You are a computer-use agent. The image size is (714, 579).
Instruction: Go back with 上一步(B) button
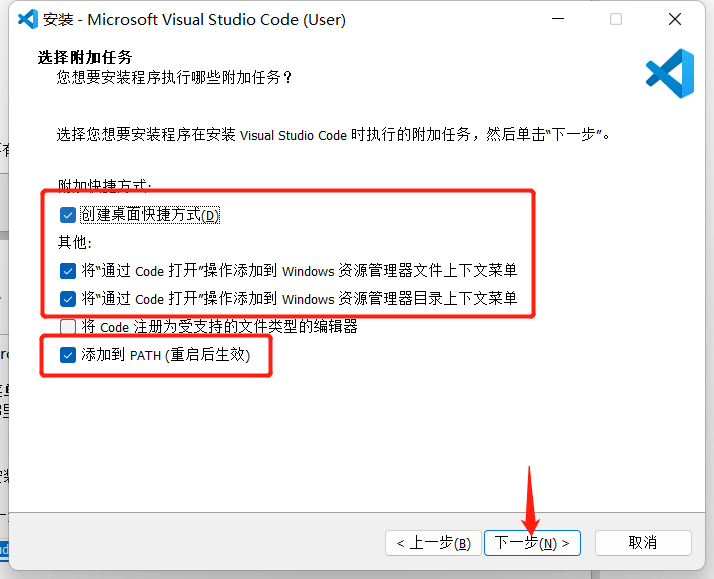433,543
